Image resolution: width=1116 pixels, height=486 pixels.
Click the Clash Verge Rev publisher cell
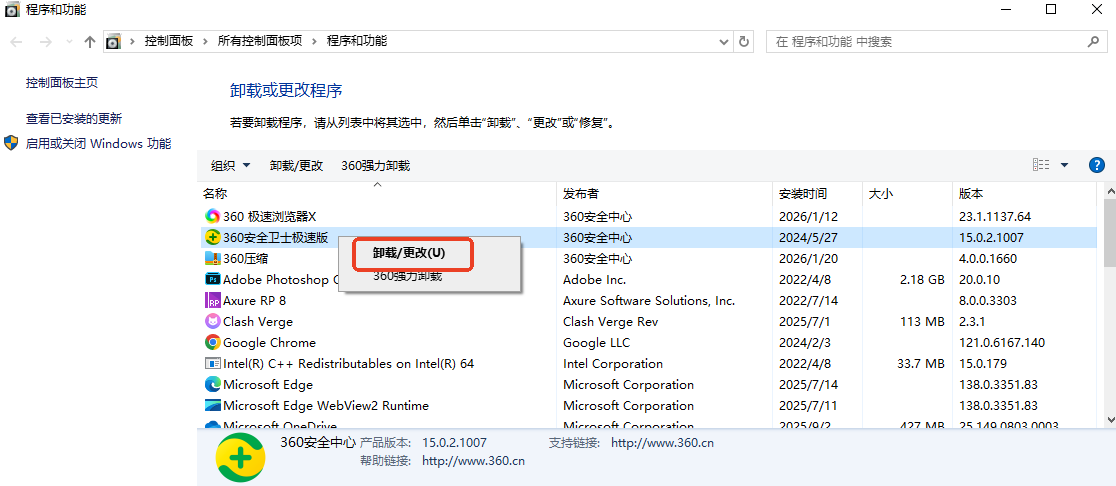pyautogui.click(x=611, y=322)
